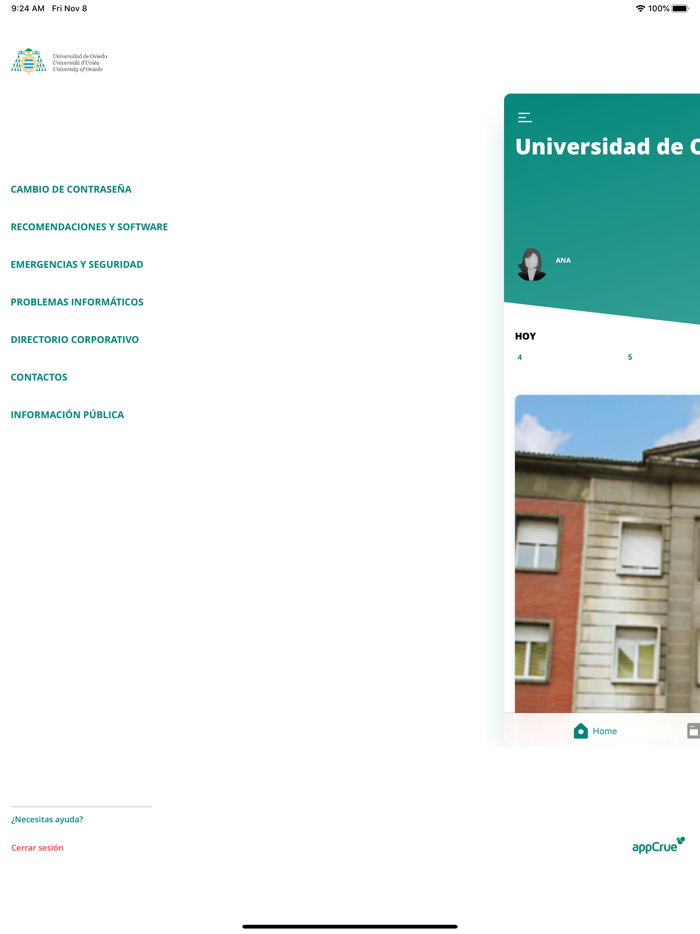The height and width of the screenshot is (934, 700).
Task: Tap the 9:24 AM clock
Action: [x=28, y=8]
